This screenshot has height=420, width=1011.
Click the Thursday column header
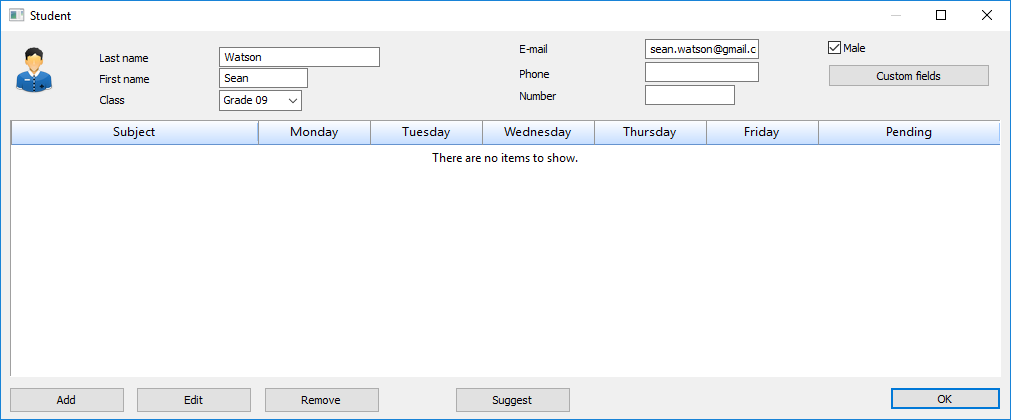tap(650, 132)
